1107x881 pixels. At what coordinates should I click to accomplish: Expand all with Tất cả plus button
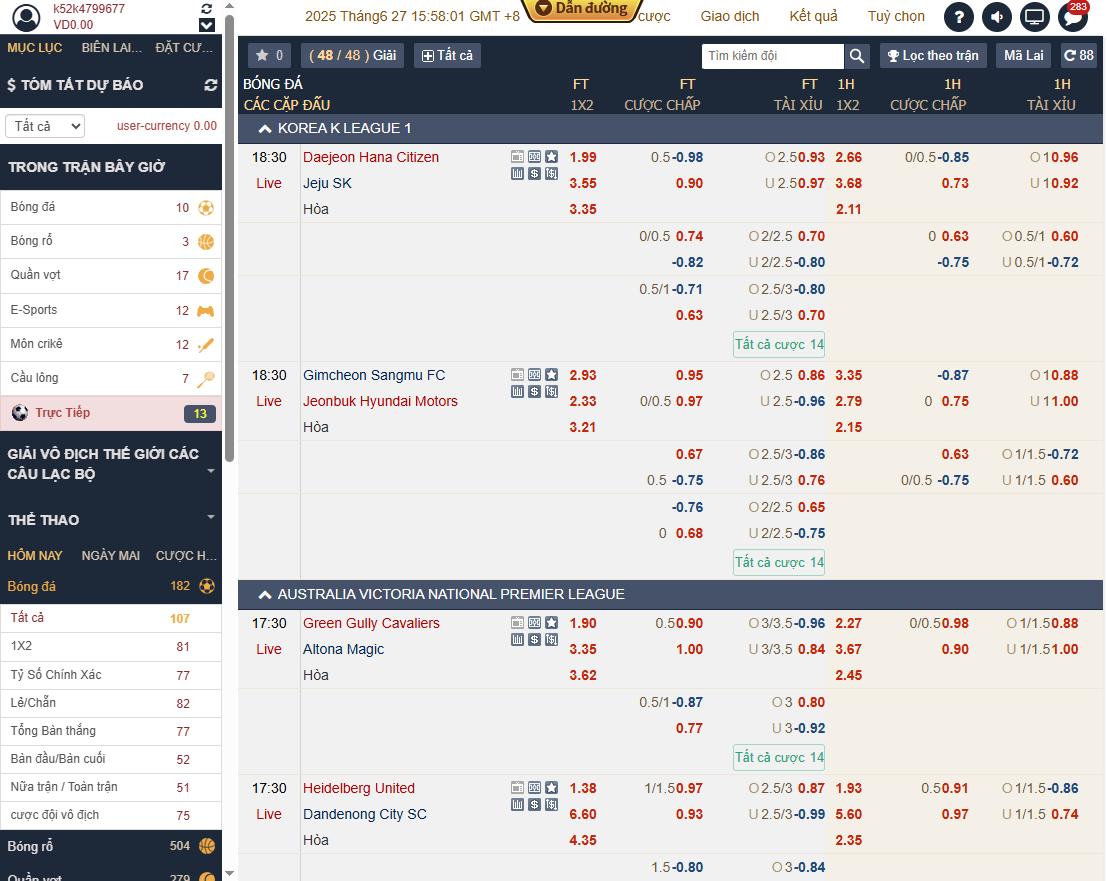447,55
